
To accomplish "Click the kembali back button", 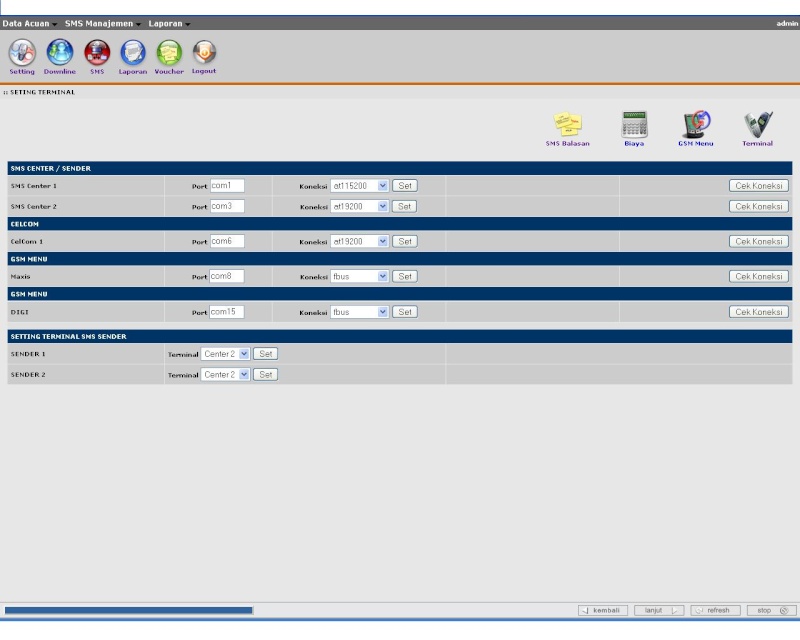I will pos(603,610).
